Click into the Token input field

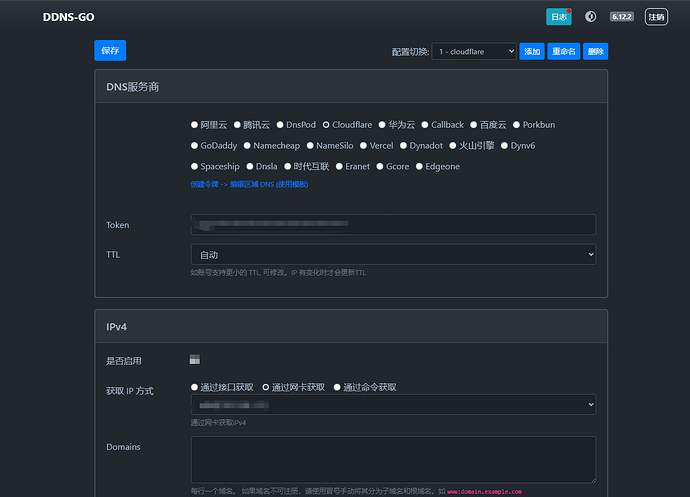pyautogui.click(x=393, y=225)
